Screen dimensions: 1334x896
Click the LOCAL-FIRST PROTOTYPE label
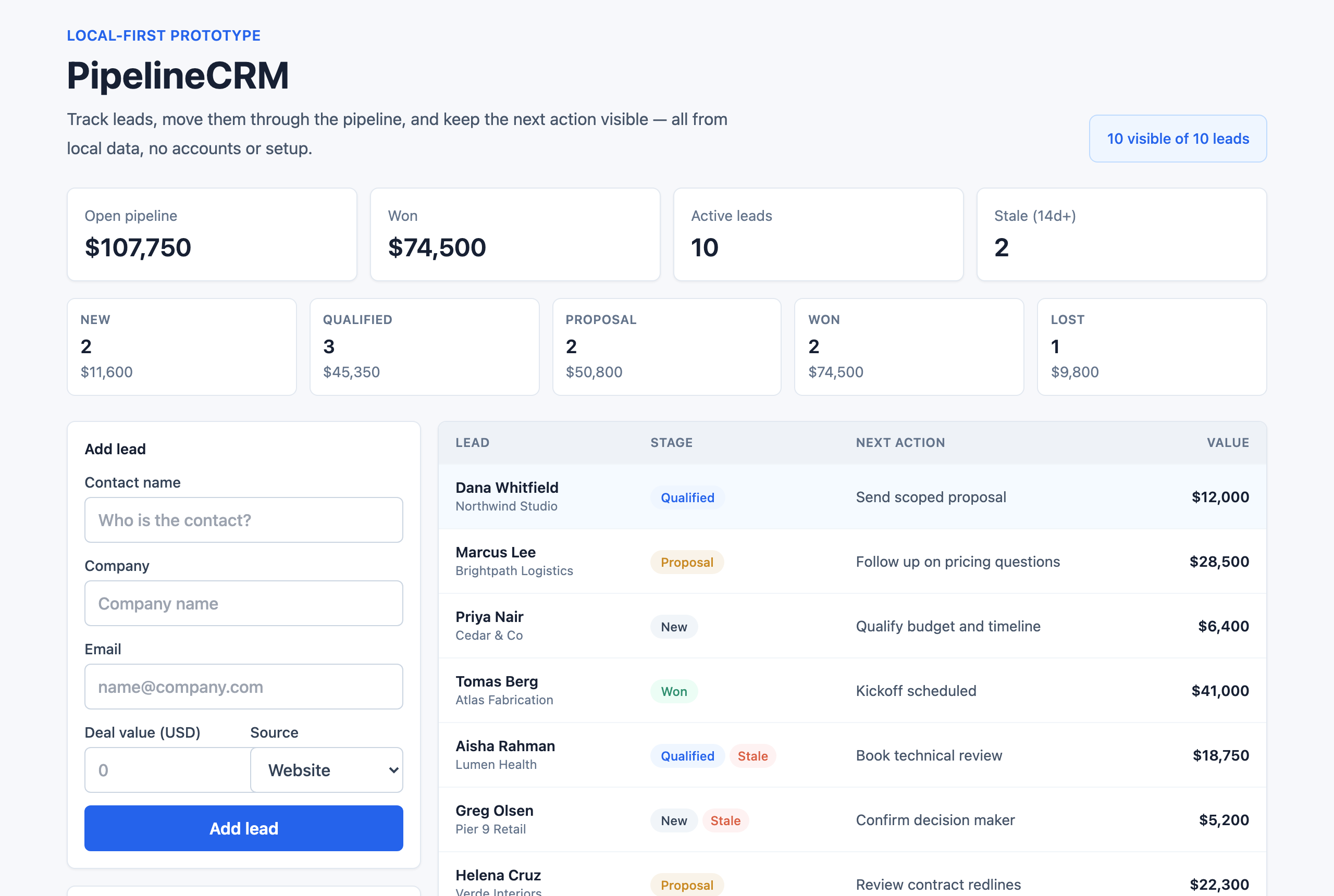(x=164, y=35)
